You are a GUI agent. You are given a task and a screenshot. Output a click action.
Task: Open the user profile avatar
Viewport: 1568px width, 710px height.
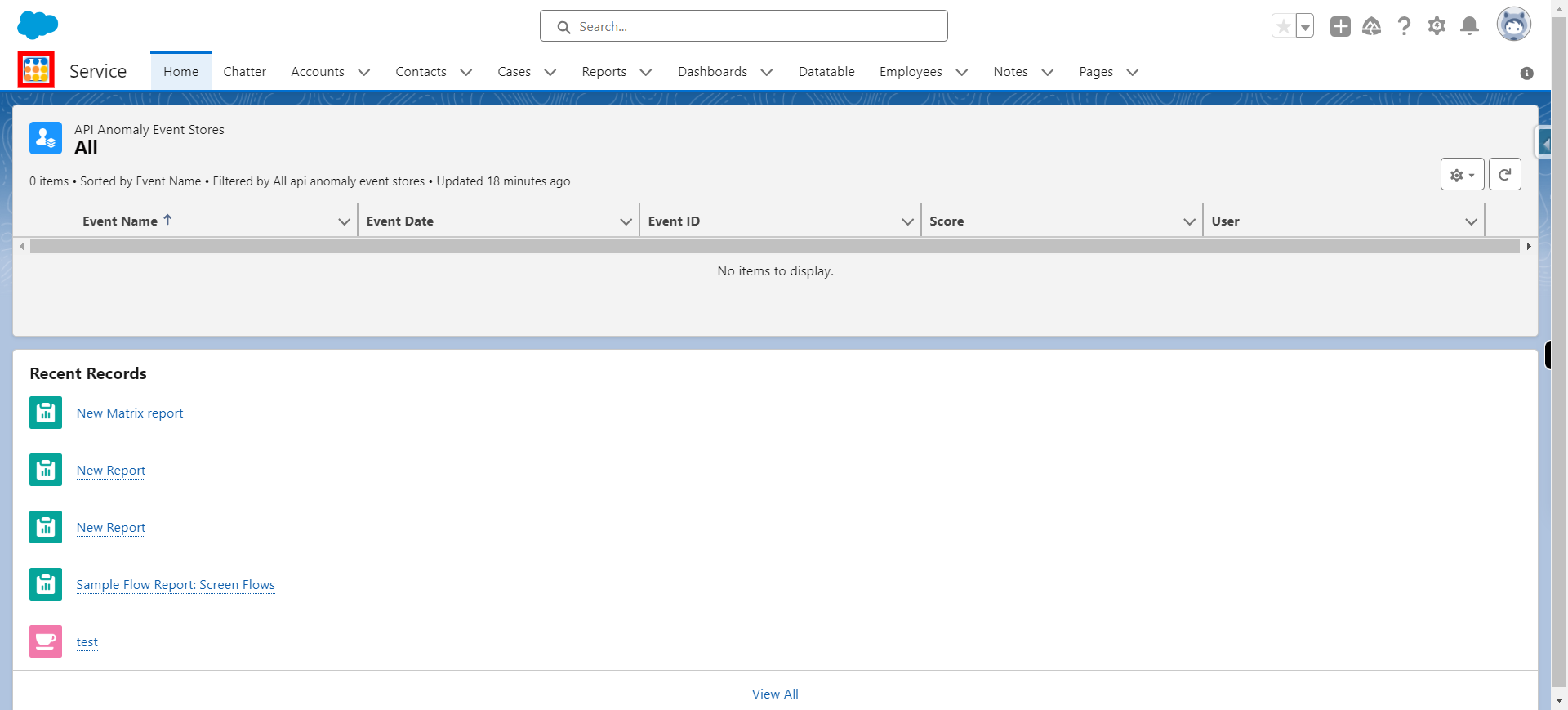1513,25
